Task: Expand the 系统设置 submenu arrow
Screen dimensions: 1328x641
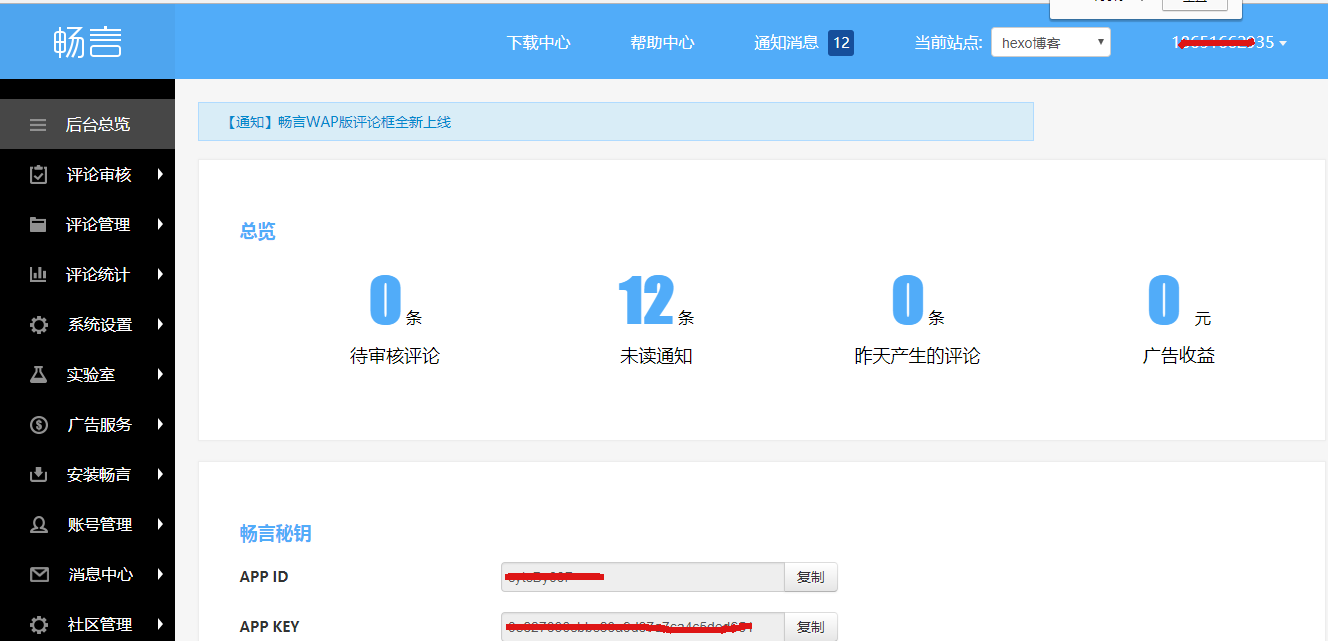Action: [x=160, y=325]
